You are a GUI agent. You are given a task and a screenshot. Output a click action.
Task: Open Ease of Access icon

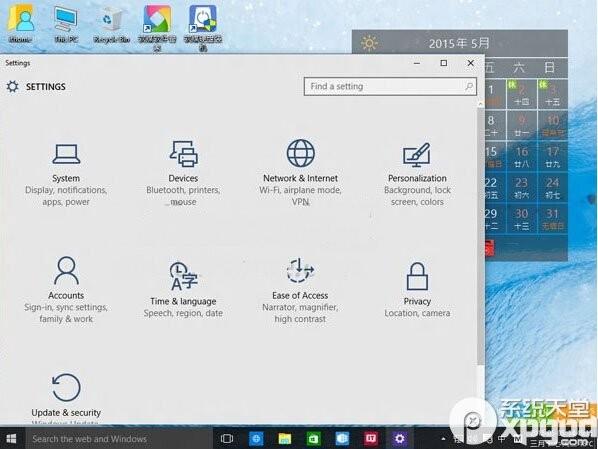coord(300,270)
